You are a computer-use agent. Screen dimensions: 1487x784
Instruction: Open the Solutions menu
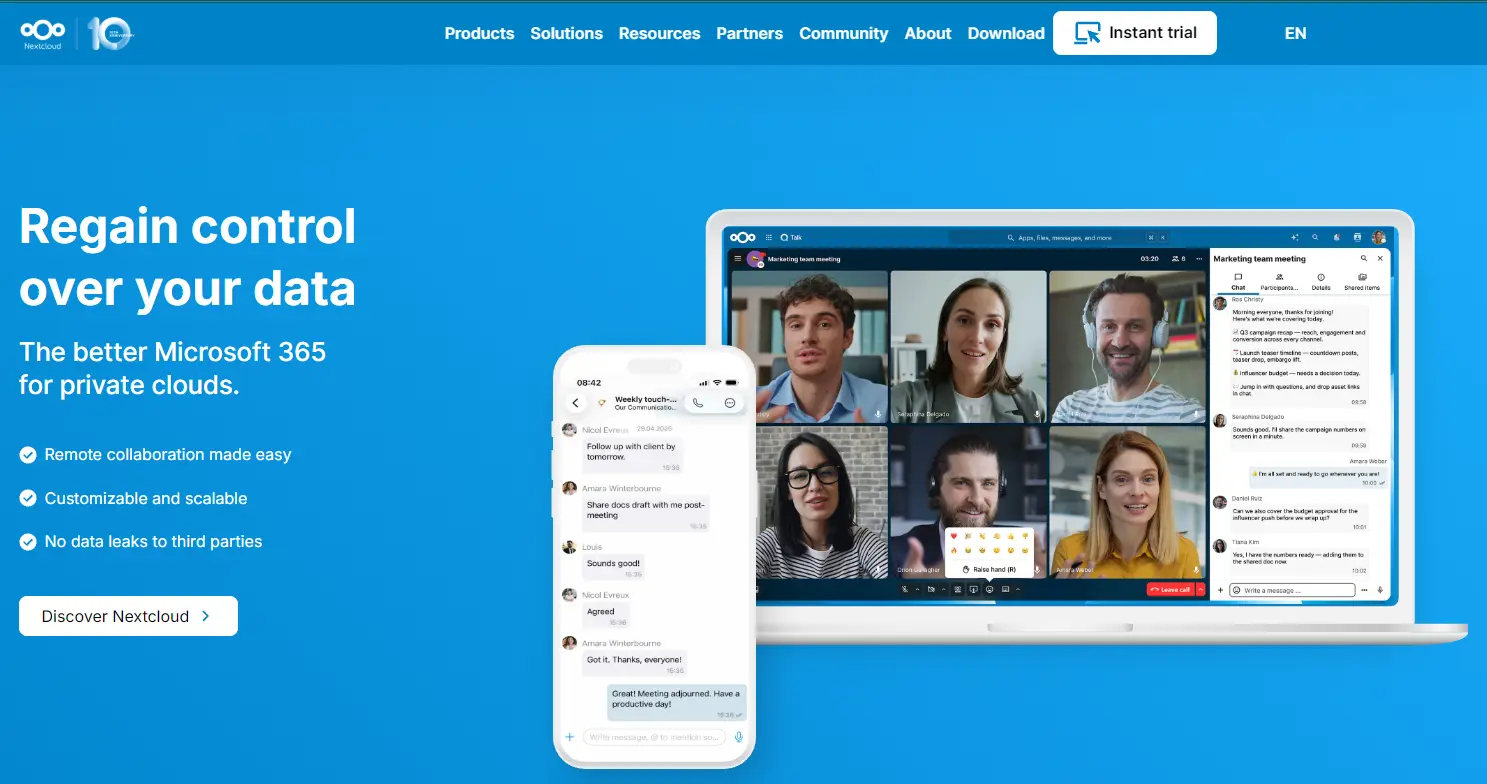click(x=566, y=33)
